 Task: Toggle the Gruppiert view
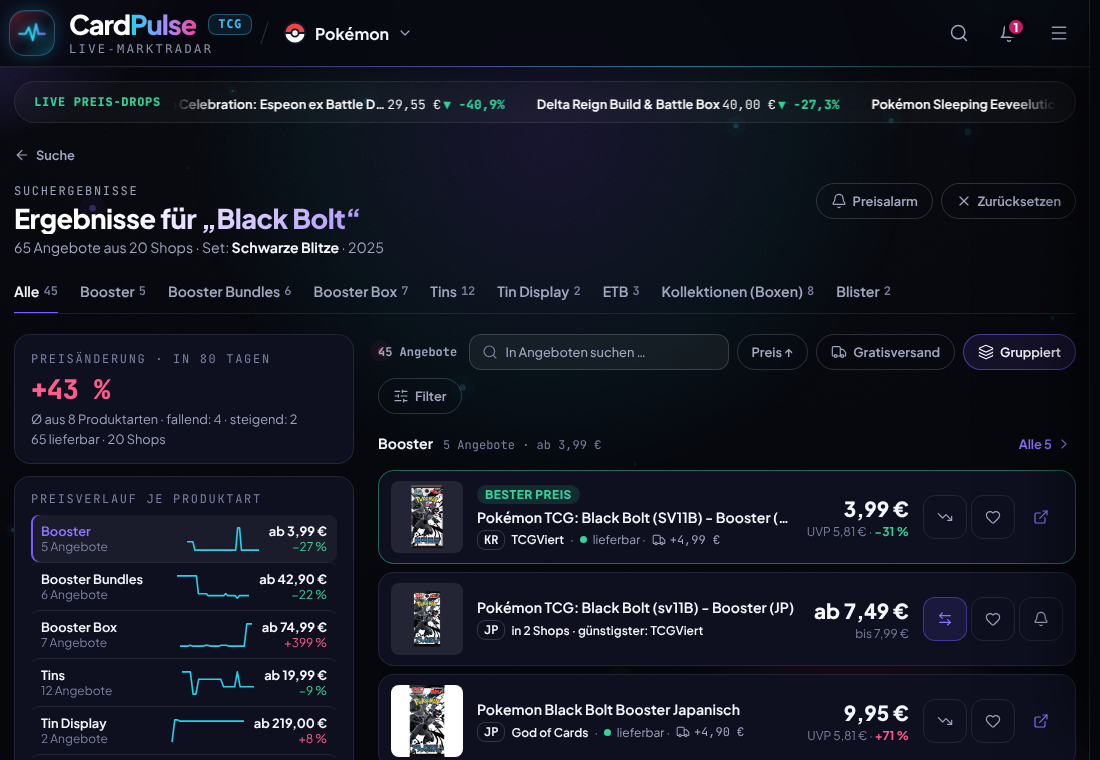[x=1019, y=352]
